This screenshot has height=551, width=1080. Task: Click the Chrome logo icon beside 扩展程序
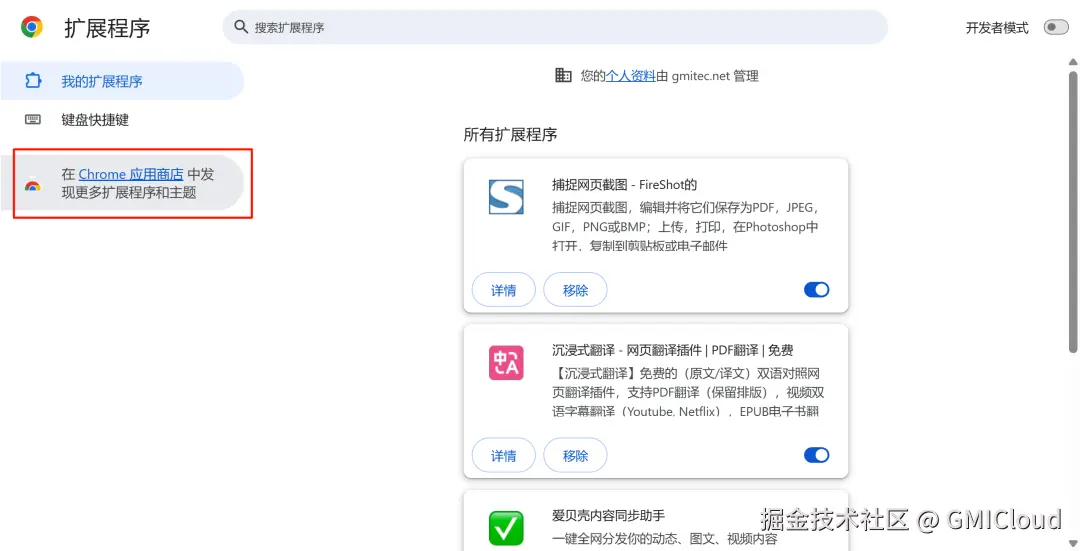[32, 28]
